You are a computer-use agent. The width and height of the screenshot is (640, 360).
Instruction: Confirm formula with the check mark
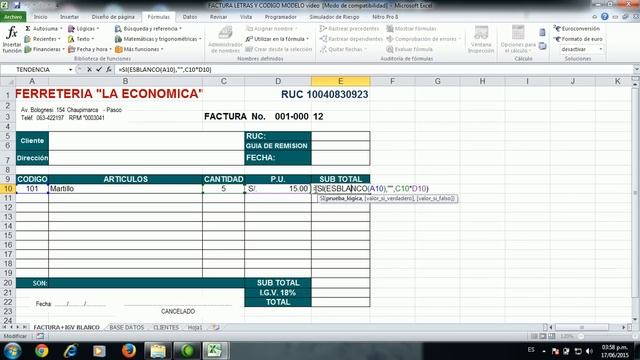(x=99, y=69)
